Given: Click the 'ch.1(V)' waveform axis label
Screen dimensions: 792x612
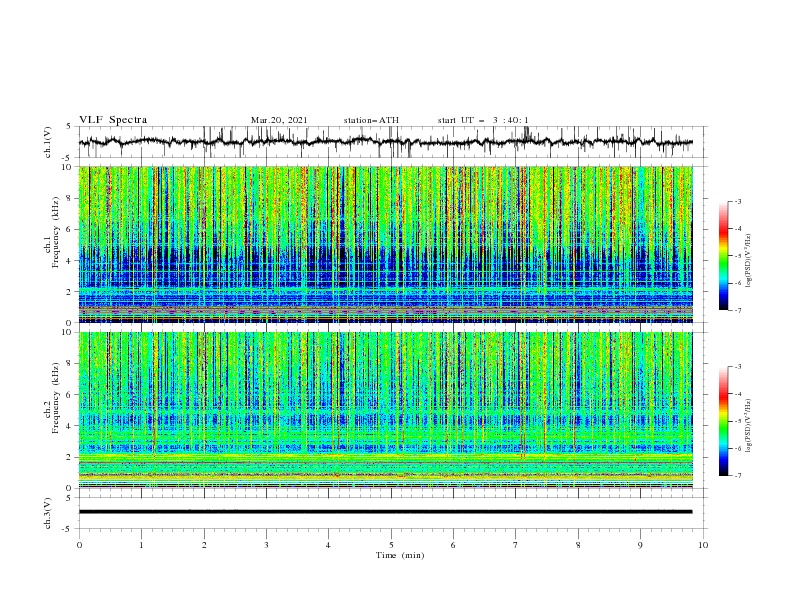Looking at the screenshot, I should tap(48, 142).
